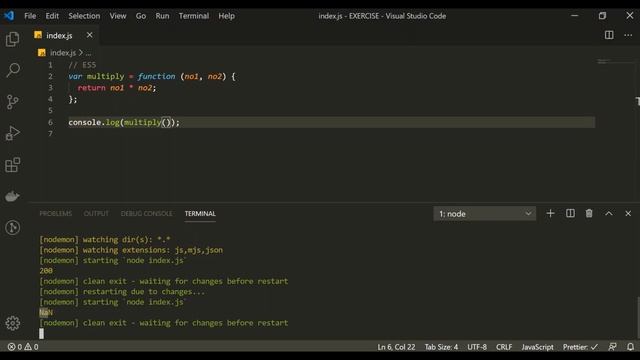Open the Run and Debug view

13,133
